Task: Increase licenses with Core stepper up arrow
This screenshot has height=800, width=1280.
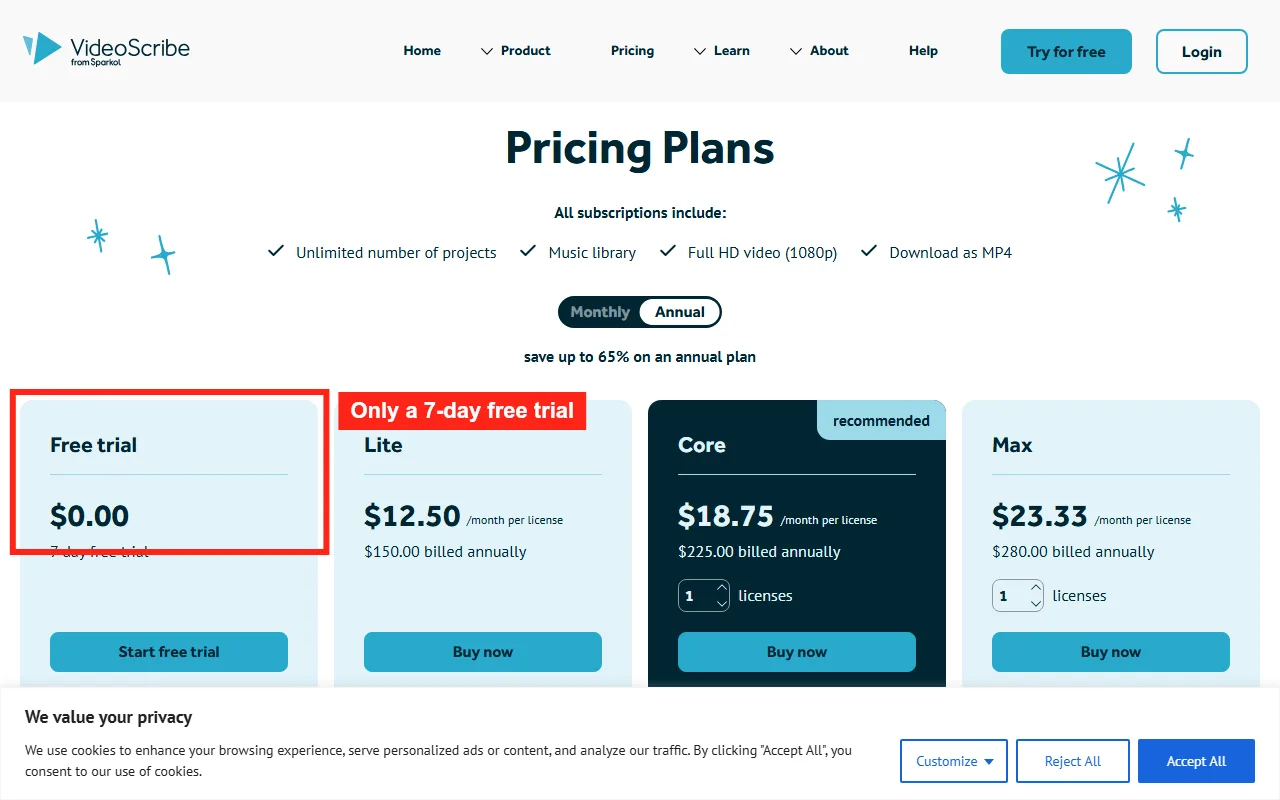Action: 722,588
